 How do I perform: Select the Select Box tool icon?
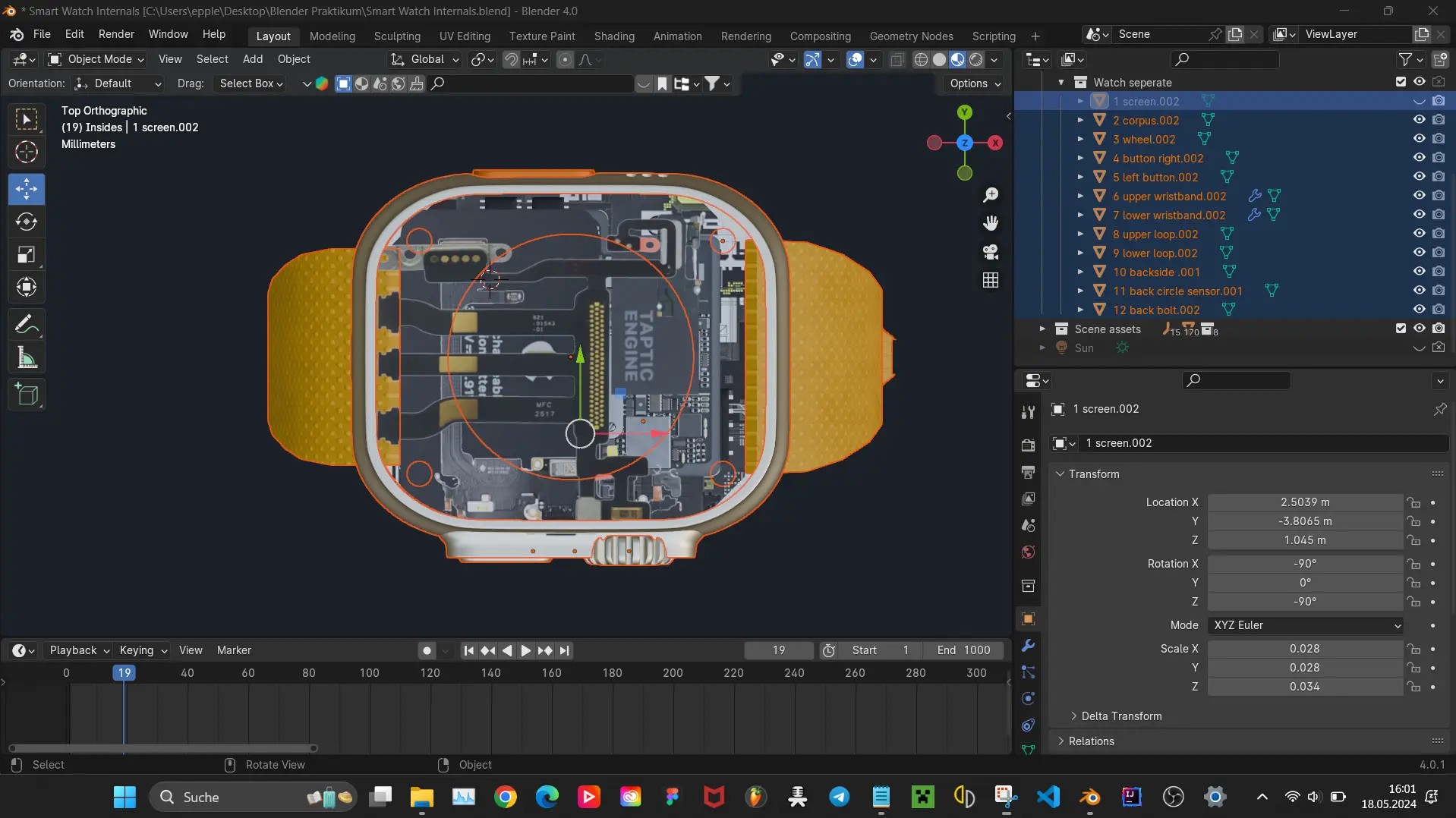(27, 119)
